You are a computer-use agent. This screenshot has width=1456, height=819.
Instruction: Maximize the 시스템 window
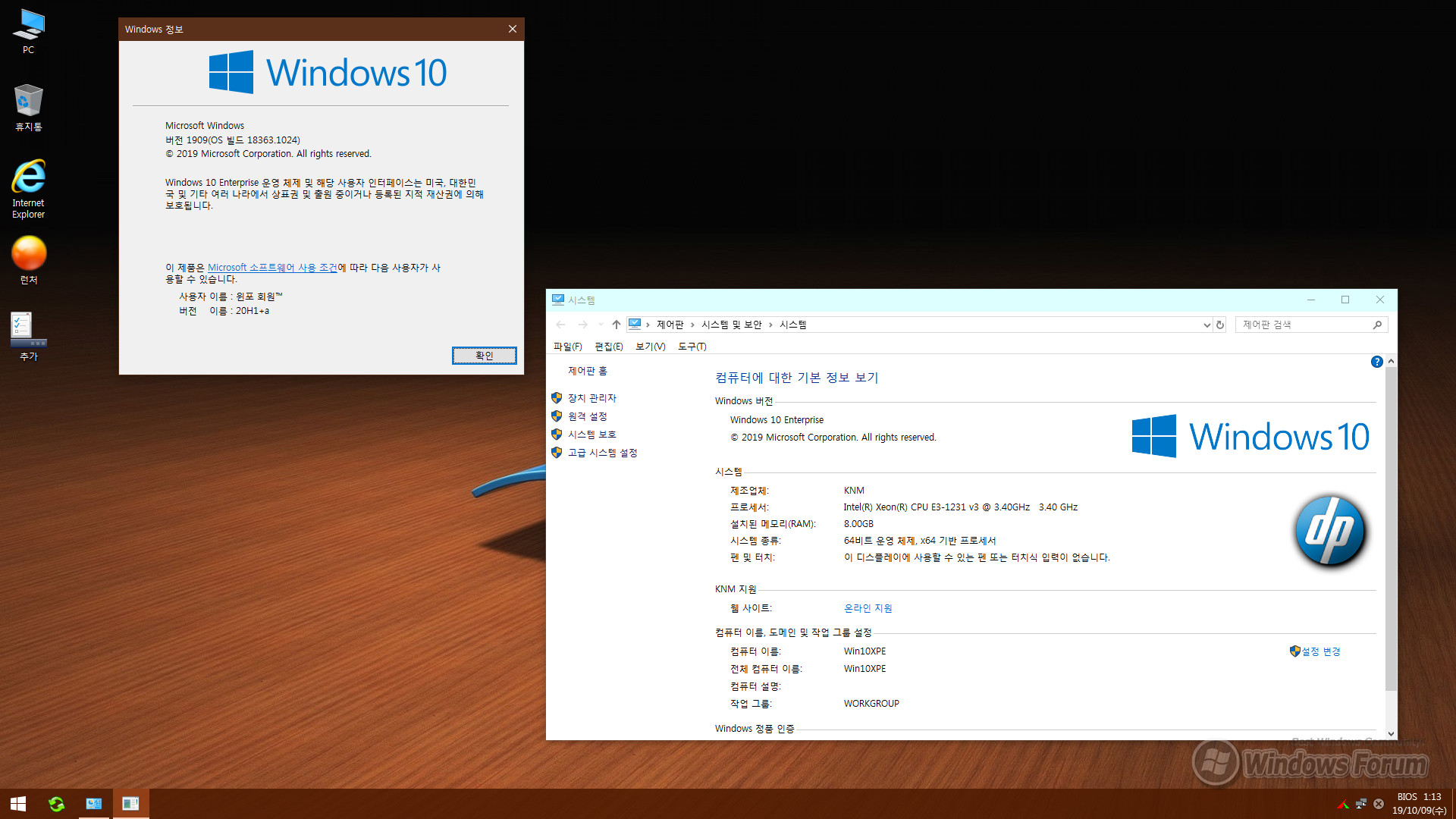pyautogui.click(x=1345, y=300)
